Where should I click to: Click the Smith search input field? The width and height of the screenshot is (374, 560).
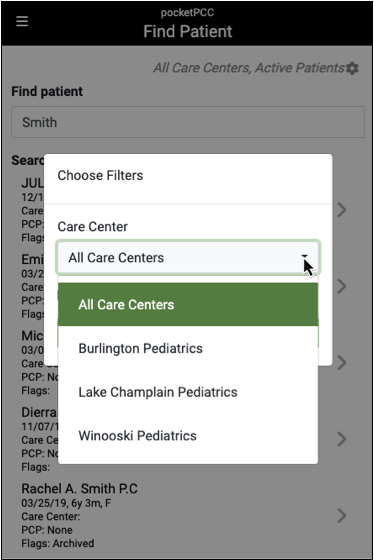click(188, 122)
